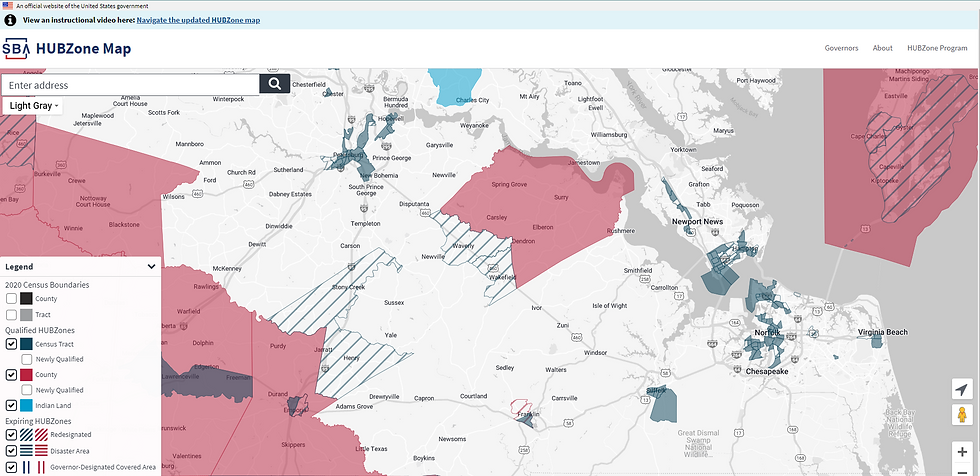Click the Legend heading text
This screenshot has height=476, width=980.
(x=19, y=267)
